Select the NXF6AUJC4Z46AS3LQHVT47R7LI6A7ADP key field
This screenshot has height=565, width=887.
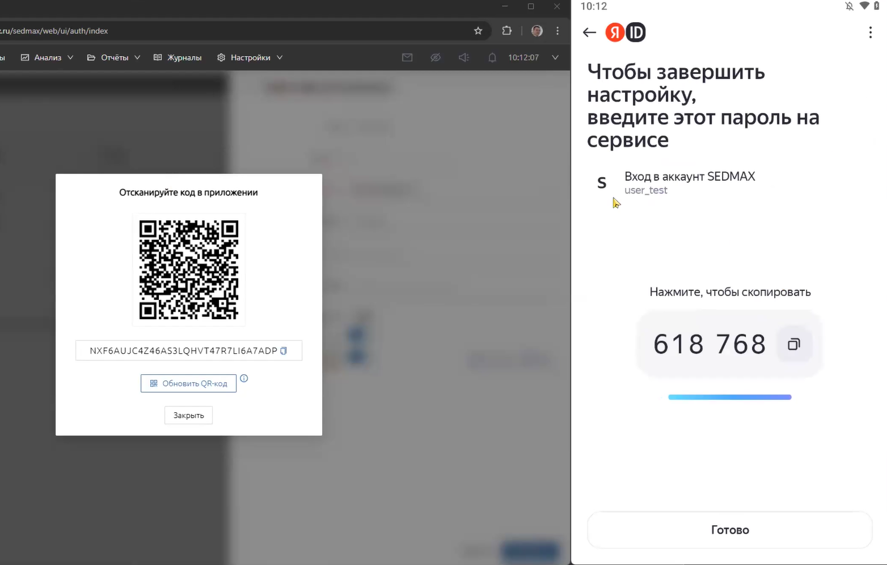(x=188, y=351)
